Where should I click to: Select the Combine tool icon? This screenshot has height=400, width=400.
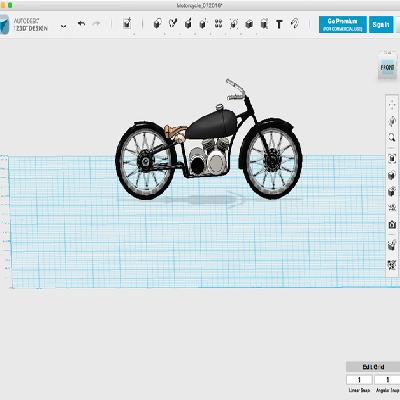pyautogui.click(x=249, y=24)
